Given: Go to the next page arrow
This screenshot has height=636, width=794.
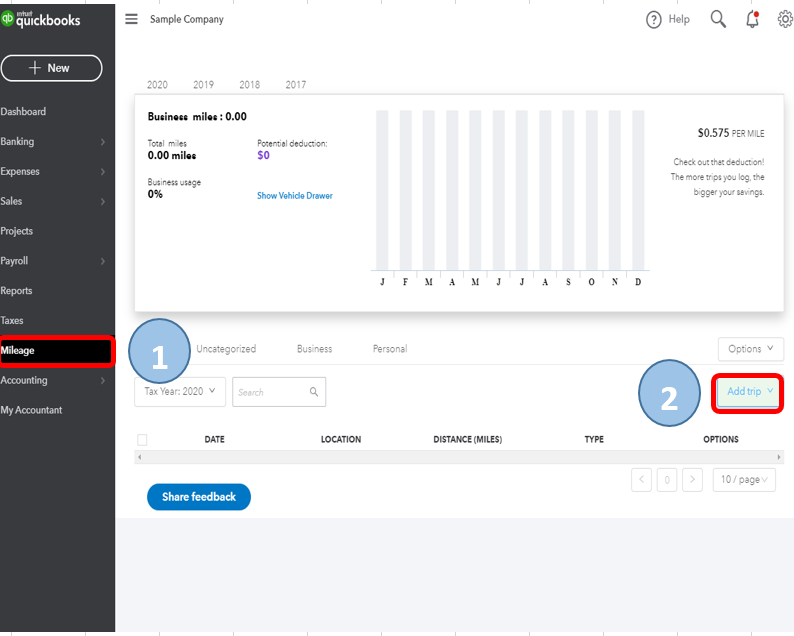Looking at the screenshot, I should [692, 480].
